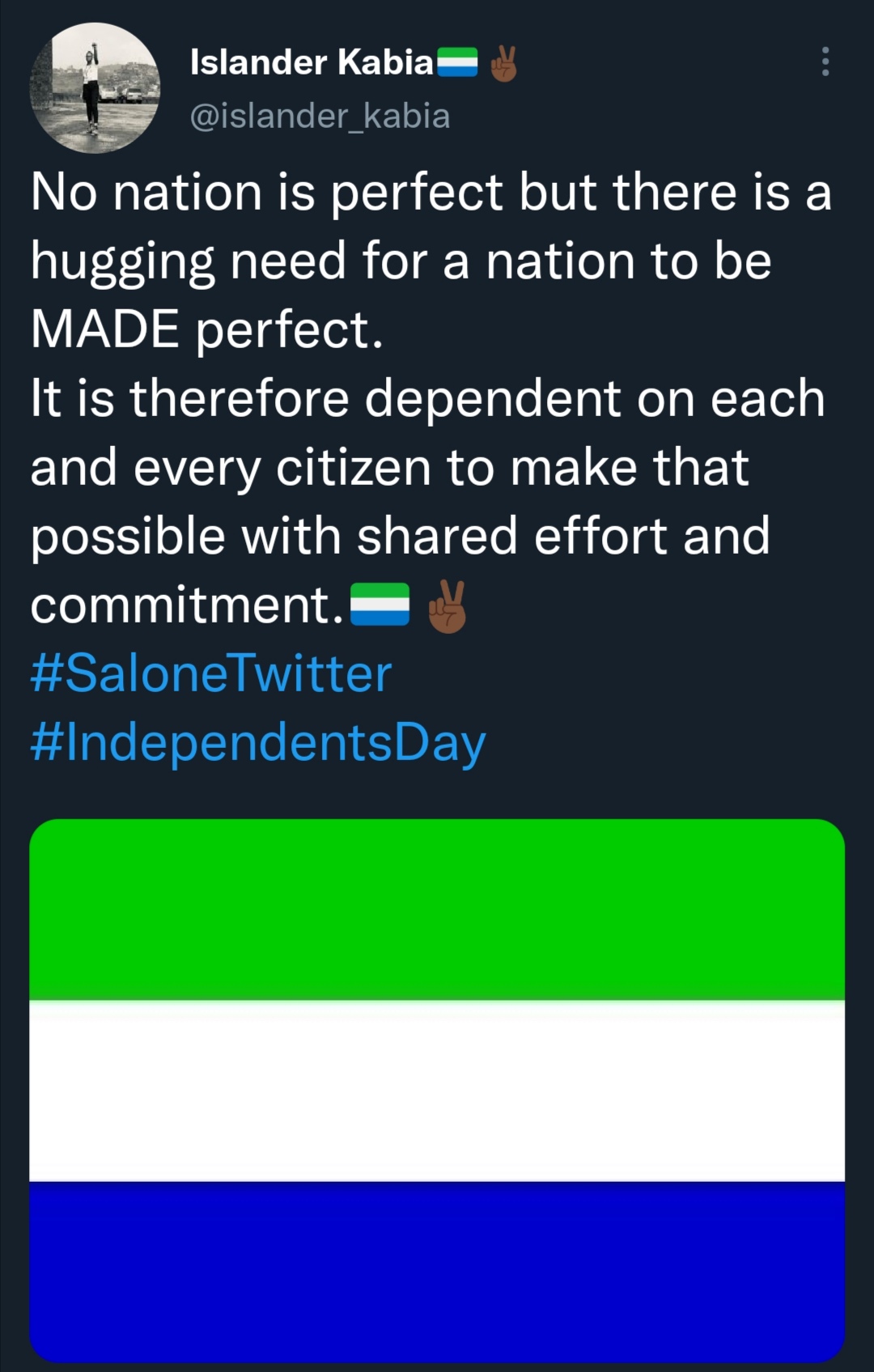Click the word "MADE" in the tweet
Screen dimensions: 874x1372
tap(105, 330)
